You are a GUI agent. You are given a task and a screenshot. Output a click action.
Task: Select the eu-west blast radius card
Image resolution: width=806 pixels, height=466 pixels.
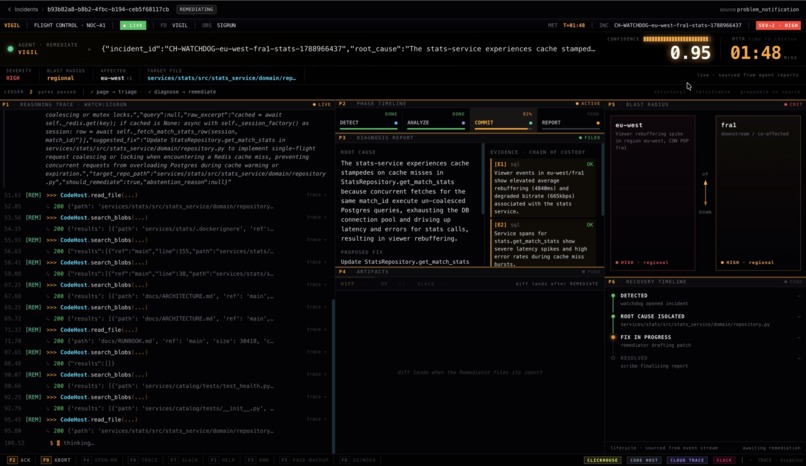[x=653, y=193]
